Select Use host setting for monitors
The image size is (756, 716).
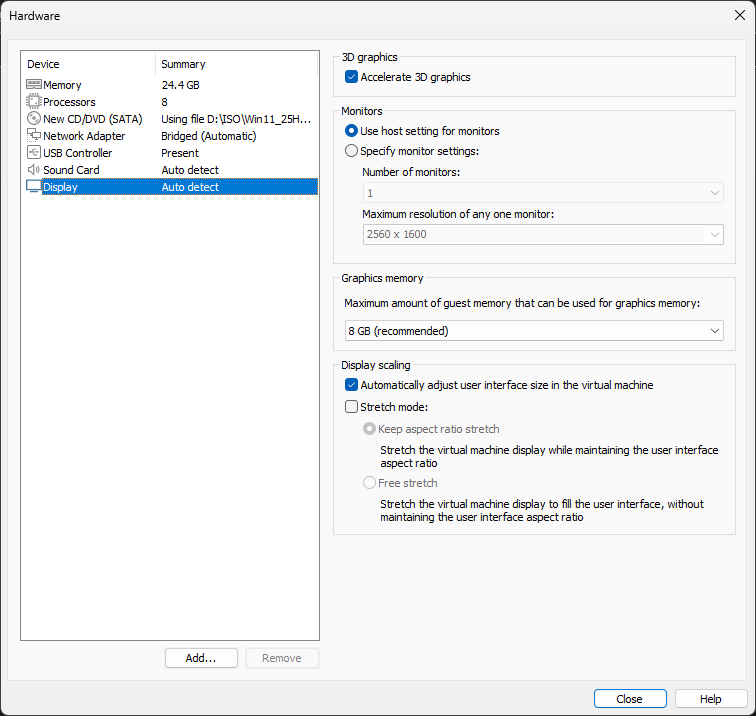tap(351, 131)
